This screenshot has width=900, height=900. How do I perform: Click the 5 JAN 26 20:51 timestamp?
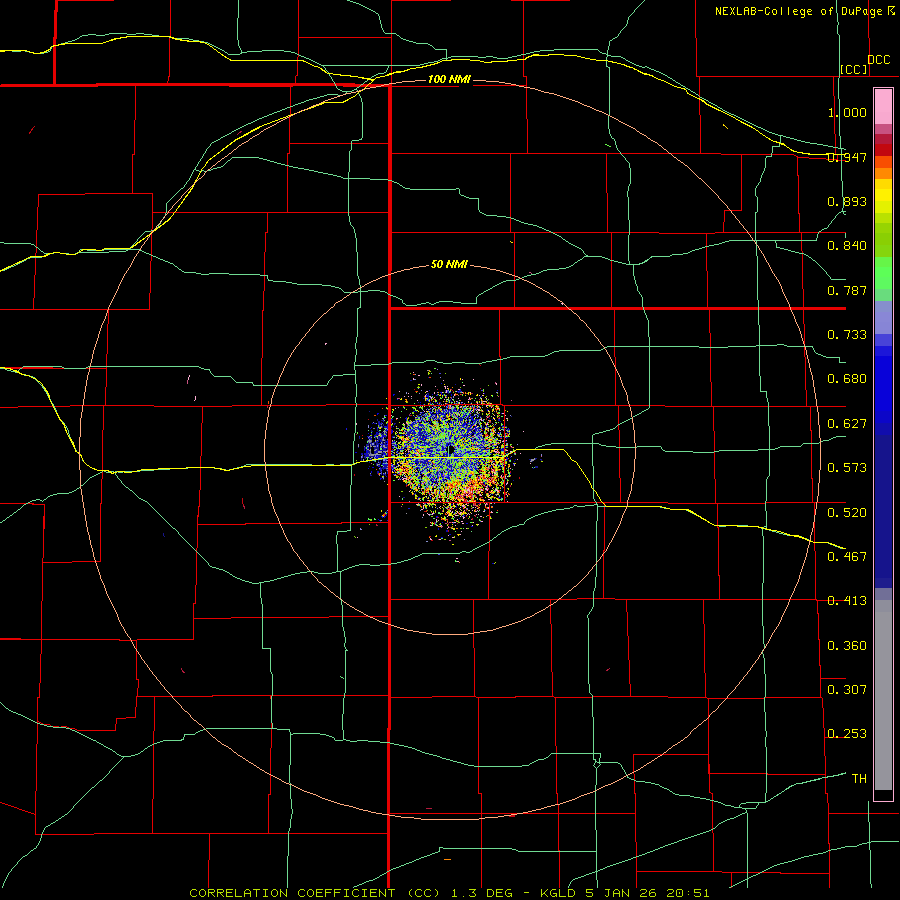pyautogui.click(x=646, y=893)
